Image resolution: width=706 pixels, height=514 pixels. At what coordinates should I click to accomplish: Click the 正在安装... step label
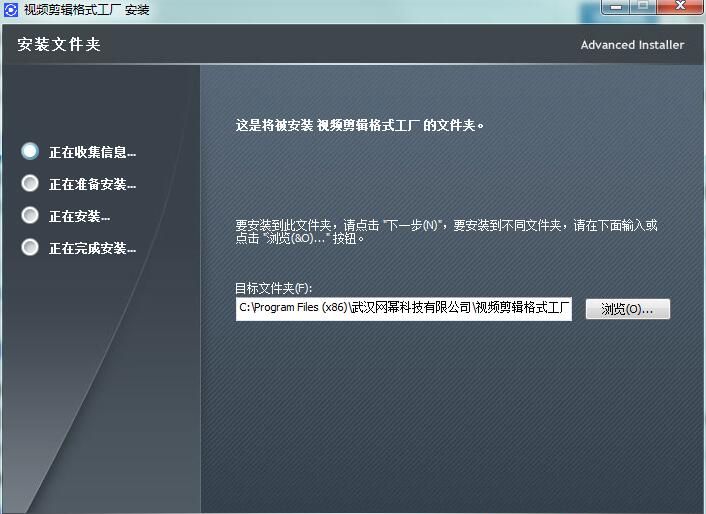(79, 217)
